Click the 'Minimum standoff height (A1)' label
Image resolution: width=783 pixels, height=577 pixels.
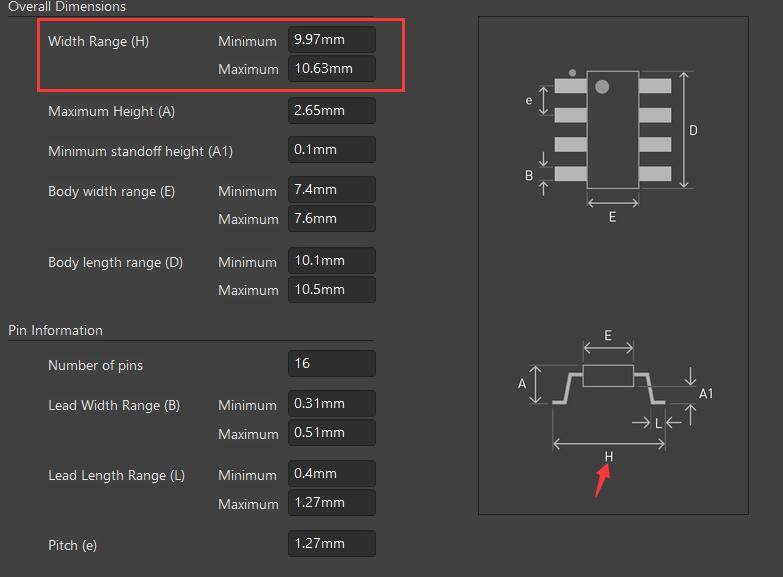140,151
